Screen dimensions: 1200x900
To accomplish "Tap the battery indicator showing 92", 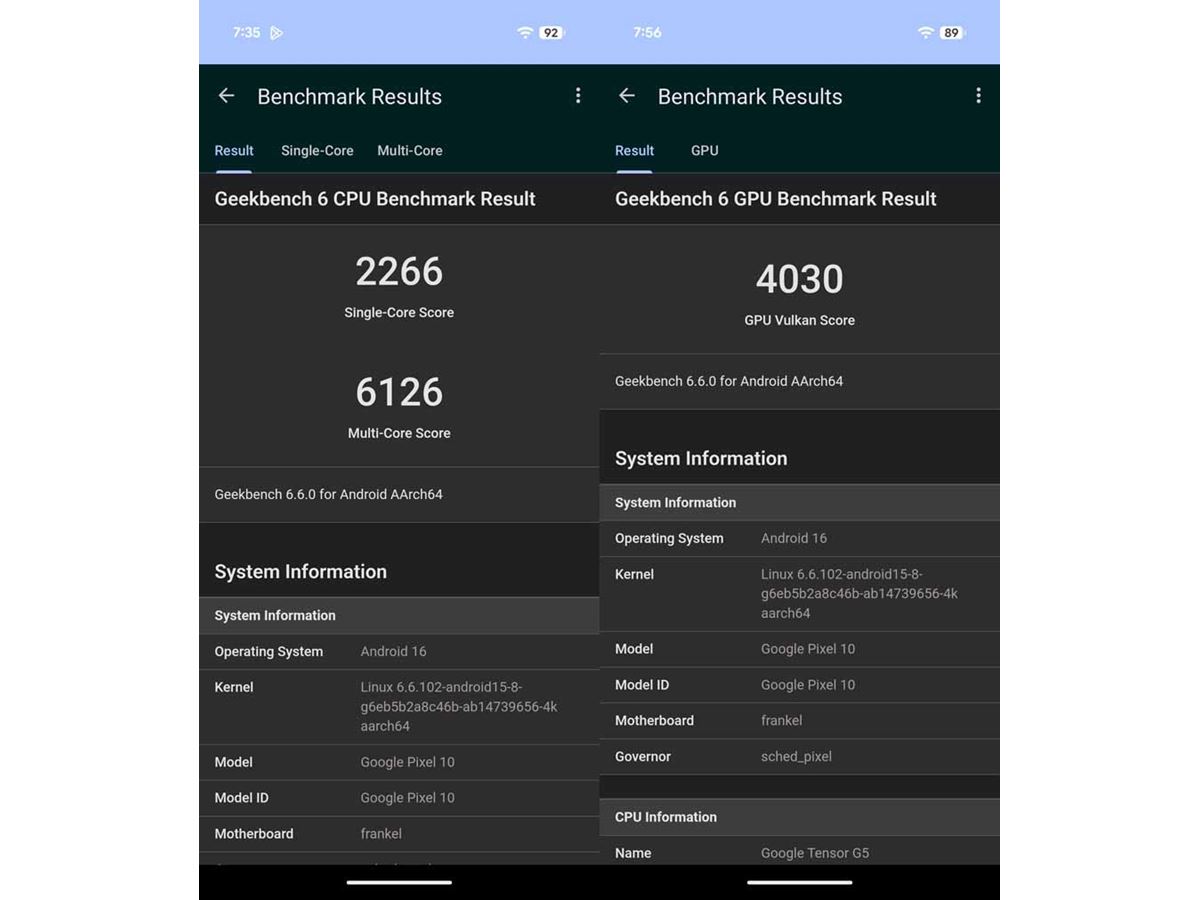I will [x=551, y=33].
